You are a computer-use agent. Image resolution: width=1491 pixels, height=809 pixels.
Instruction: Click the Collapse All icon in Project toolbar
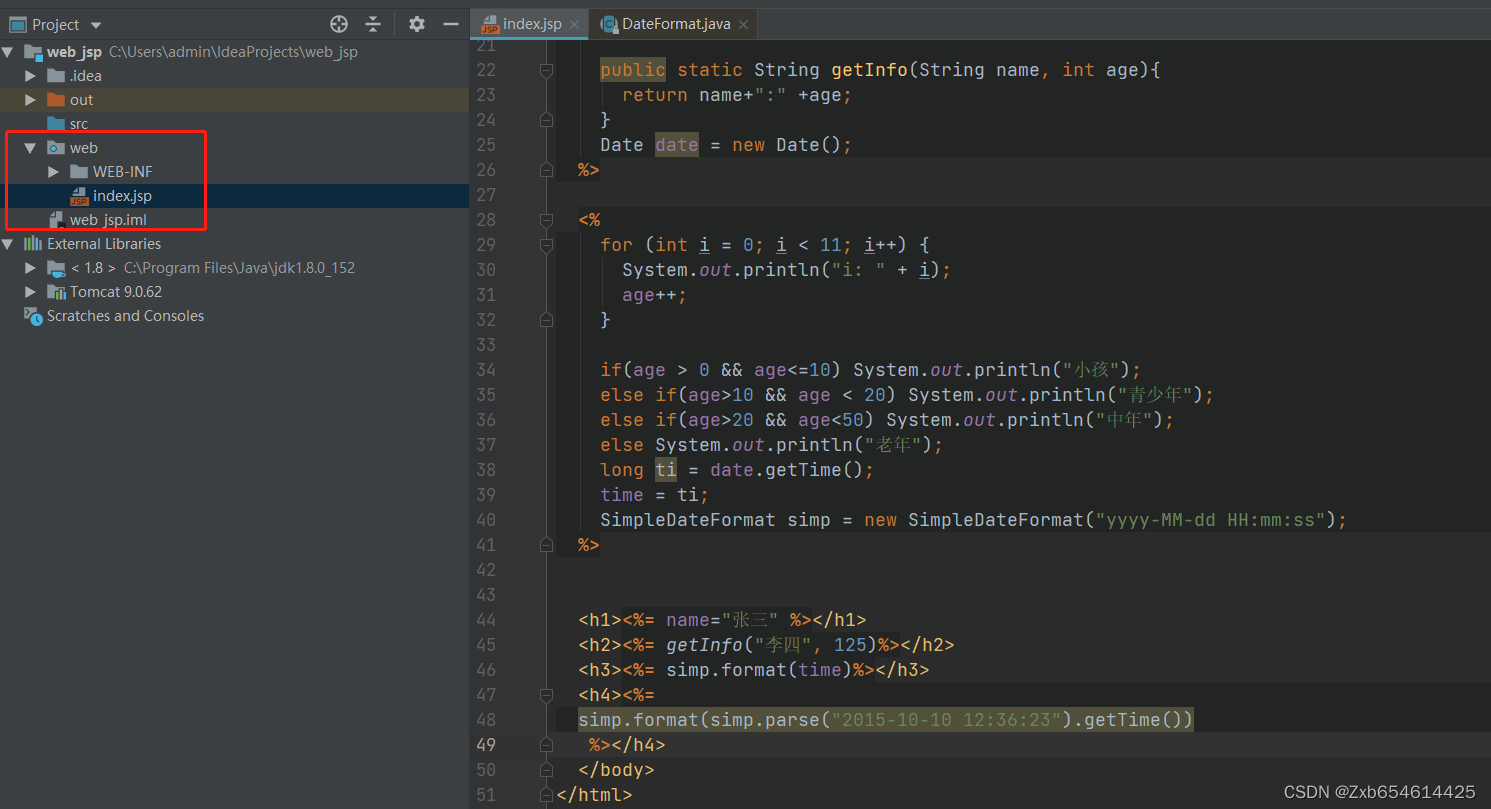click(x=373, y=24)
